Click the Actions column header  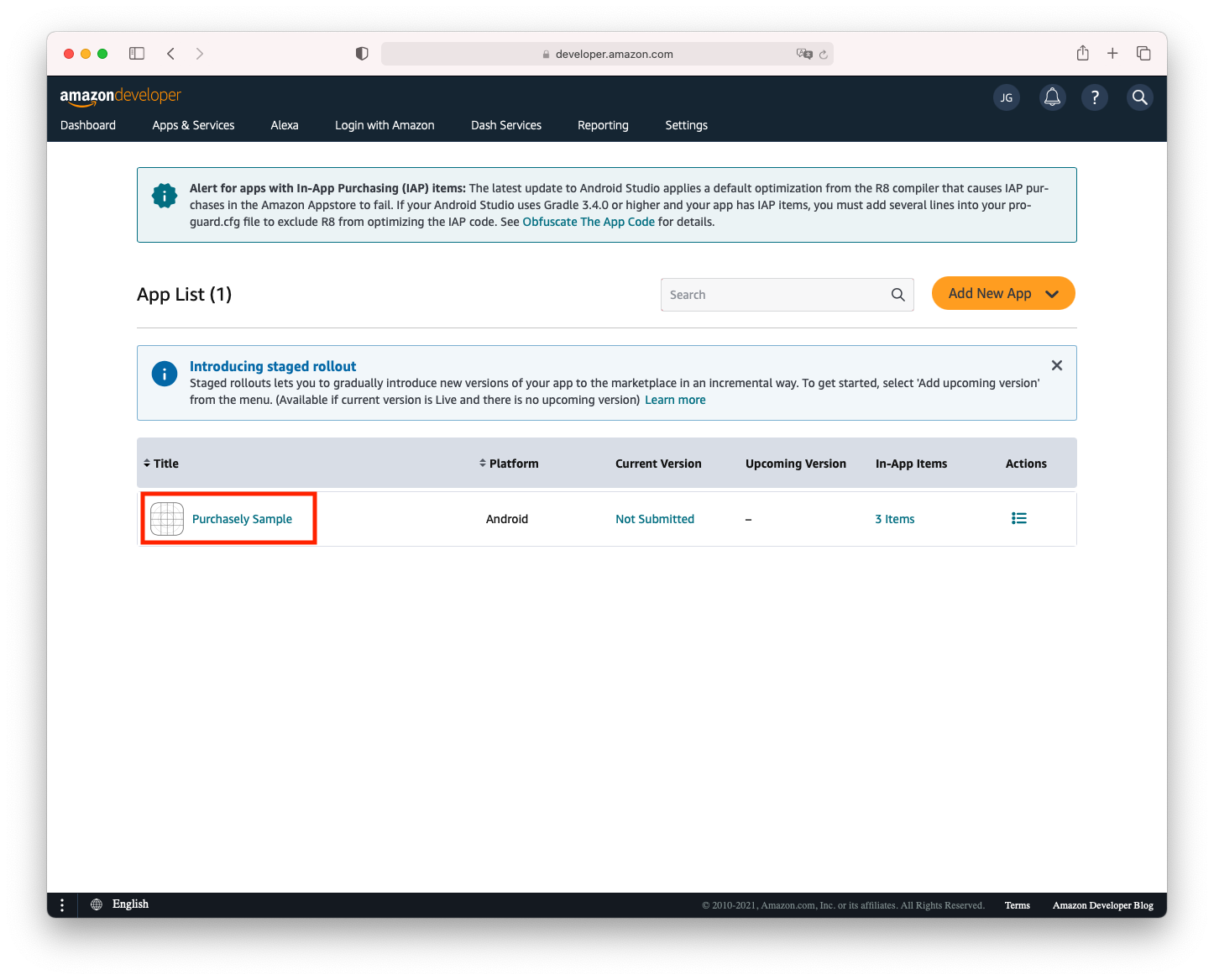(x=1026, y=464)
